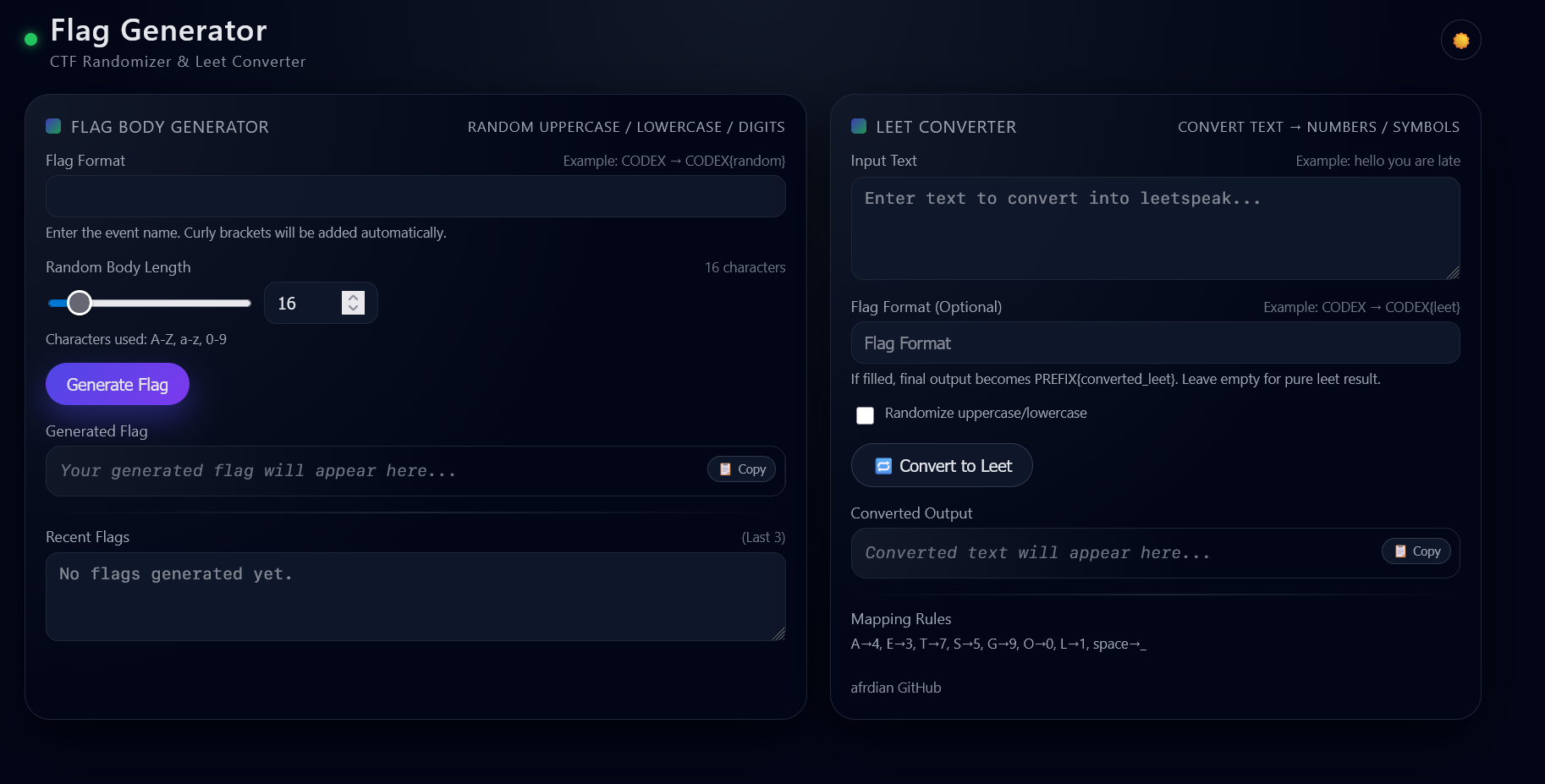Click the "RANDOM UPPERCASE / LOWERCASE / DIGITS" caption
This screenshot has height=784, width=1545.
626,127
